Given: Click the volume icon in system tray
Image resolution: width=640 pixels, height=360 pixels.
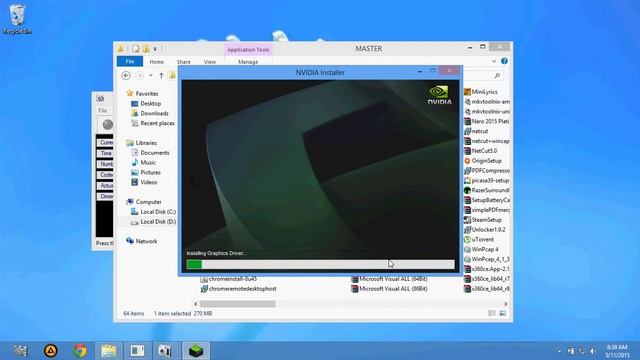Looking at the screenshot, I should pyautogui.click(x=592, y=351).
